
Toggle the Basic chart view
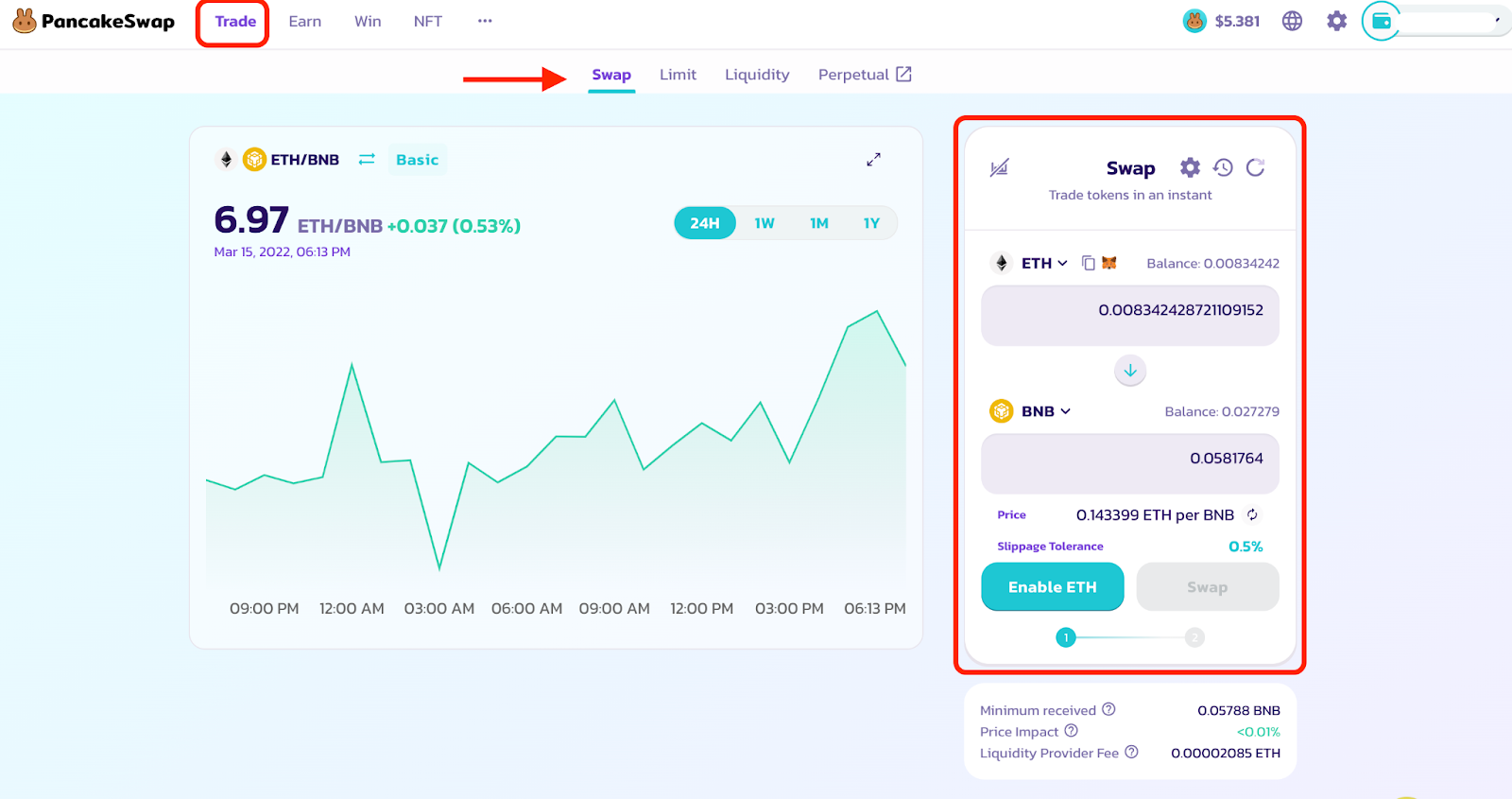[x=418, y=160]
